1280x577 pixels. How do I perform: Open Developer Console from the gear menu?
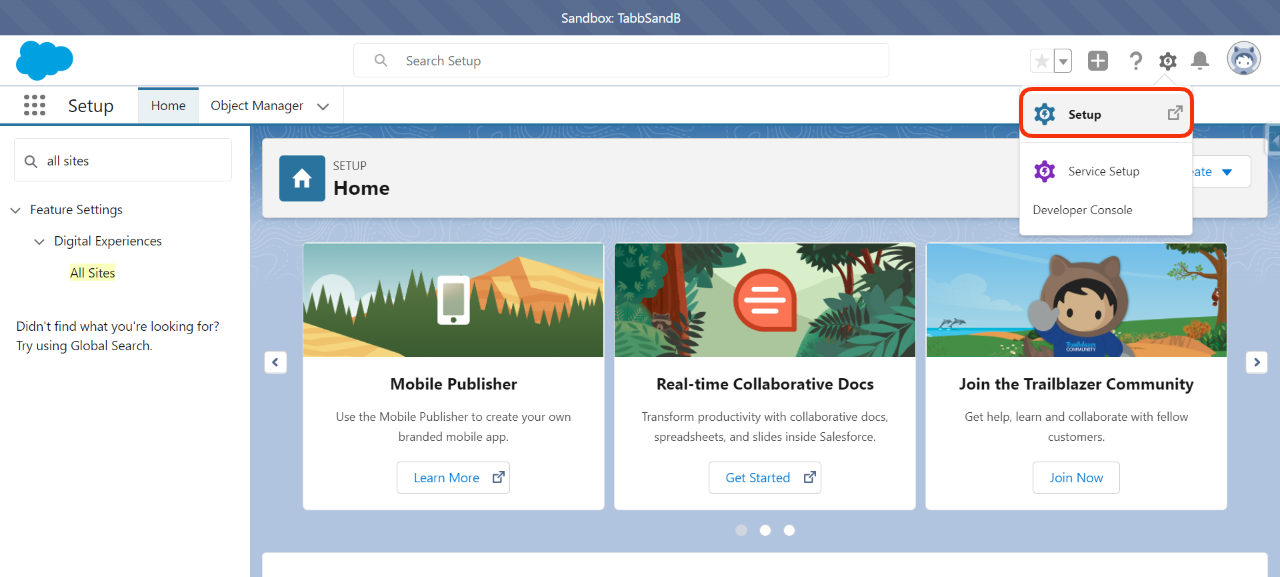click(1083, 210)
